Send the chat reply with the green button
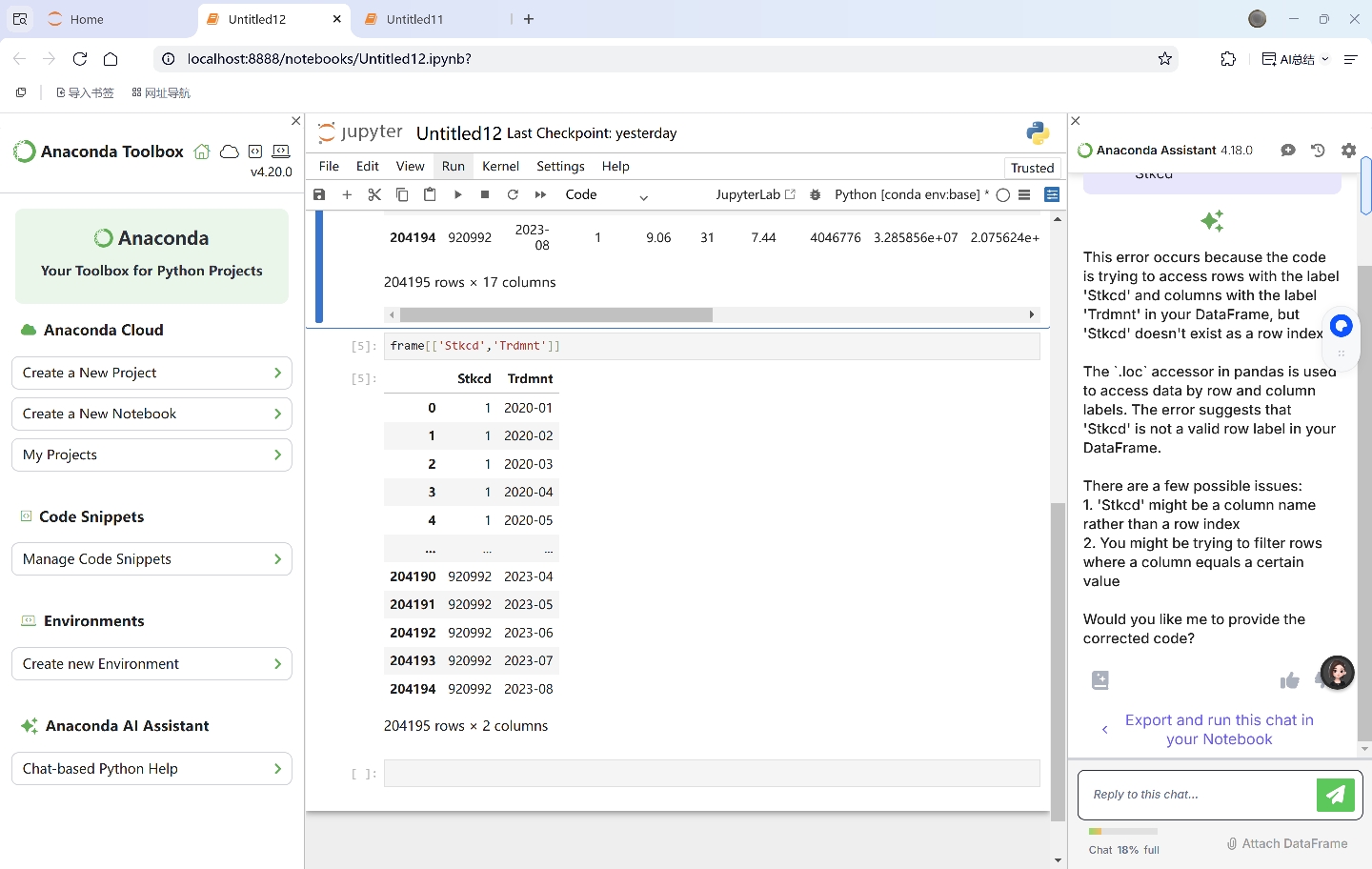The width and height of the screenshot is (1372, 869). click(1335, 795)
